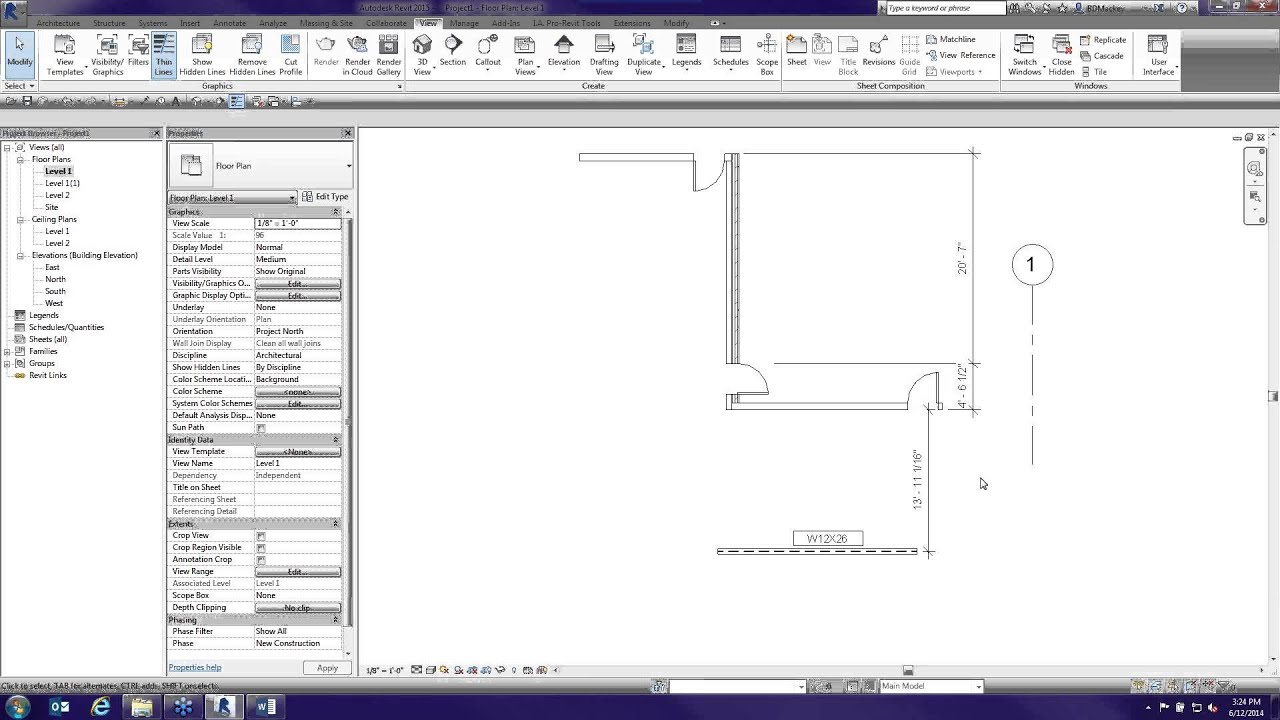Select the Scope Box tool

767,54
